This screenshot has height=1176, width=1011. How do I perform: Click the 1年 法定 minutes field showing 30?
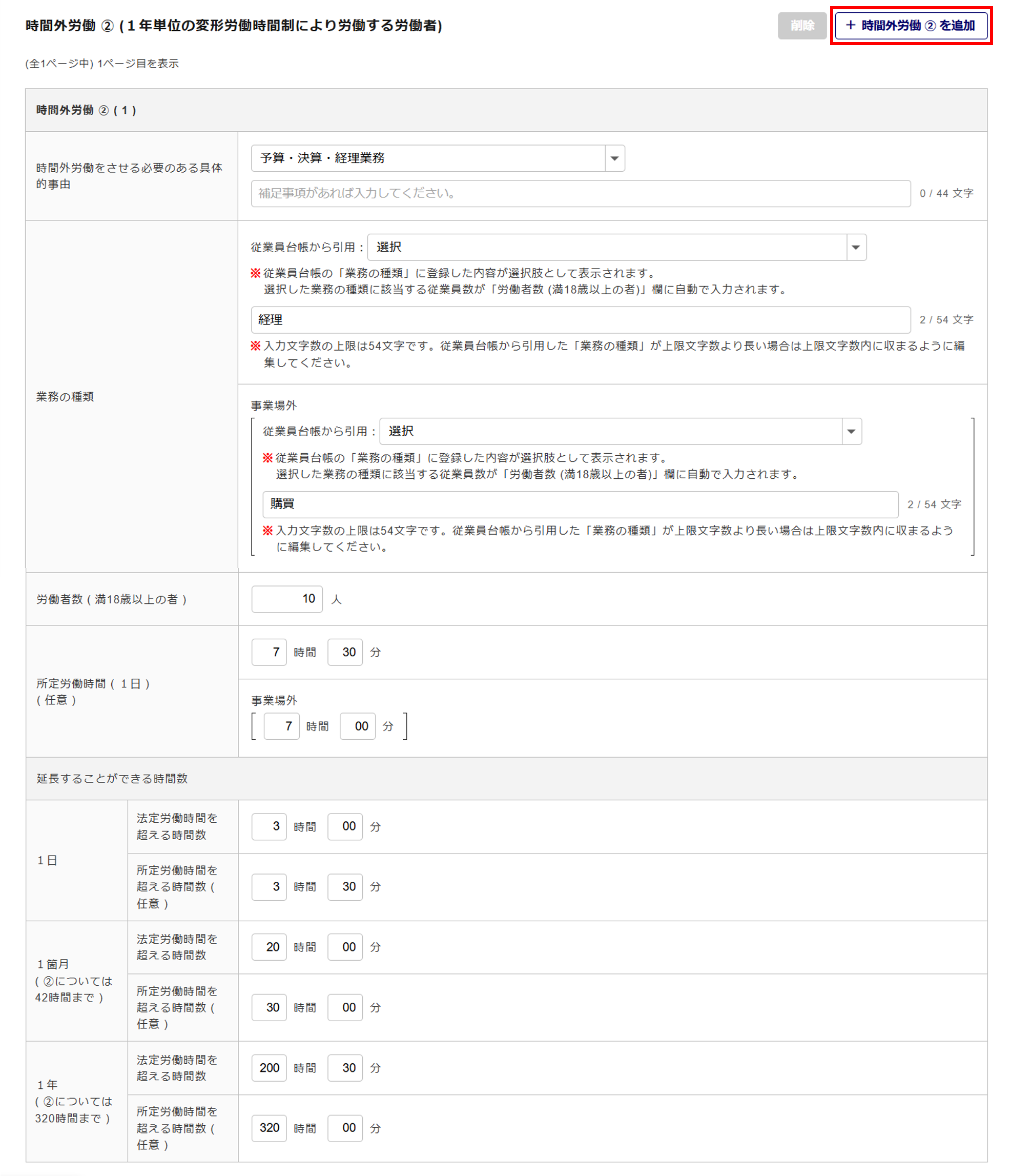coord(345,1068)
